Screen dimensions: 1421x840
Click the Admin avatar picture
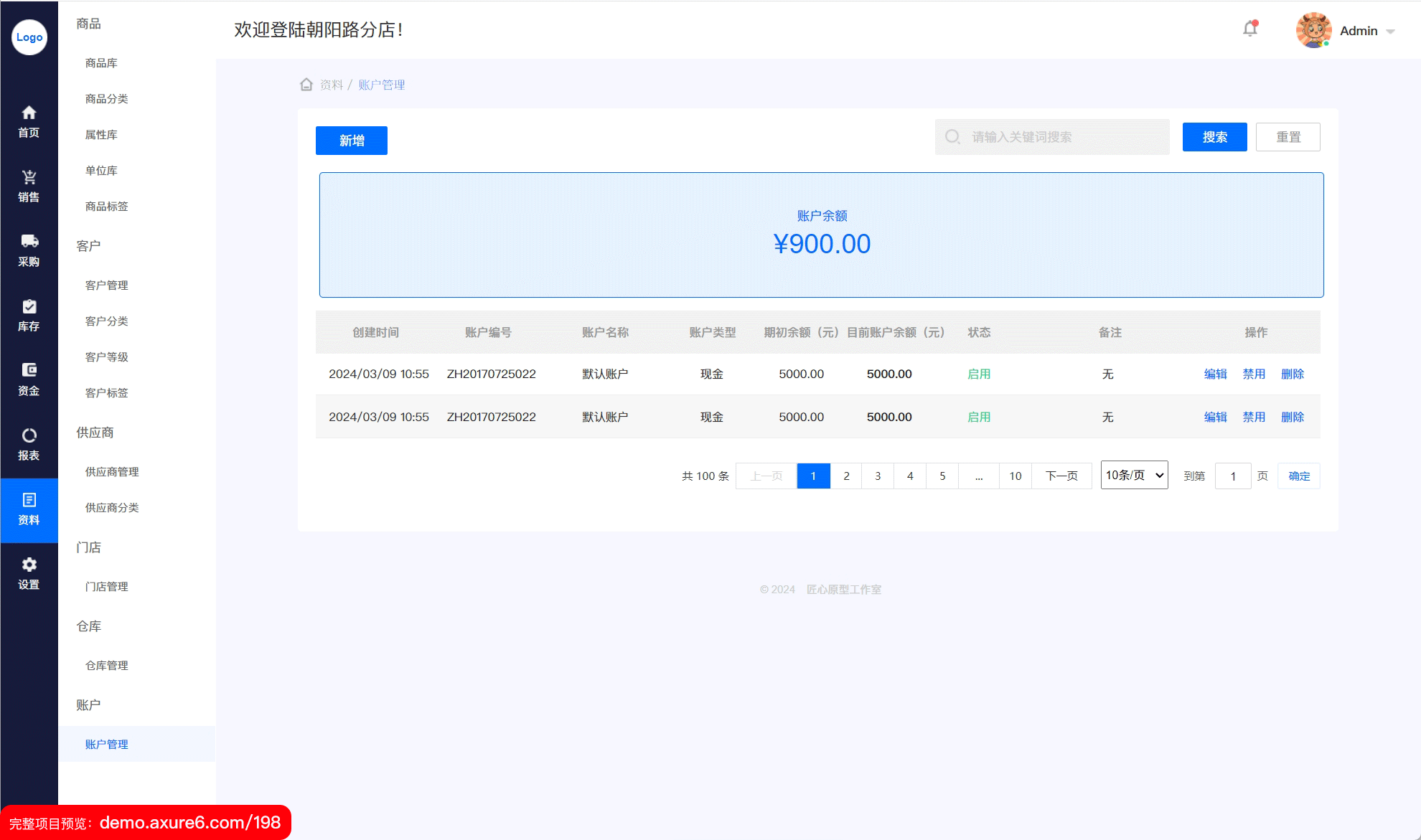(x=1314, y=30)
